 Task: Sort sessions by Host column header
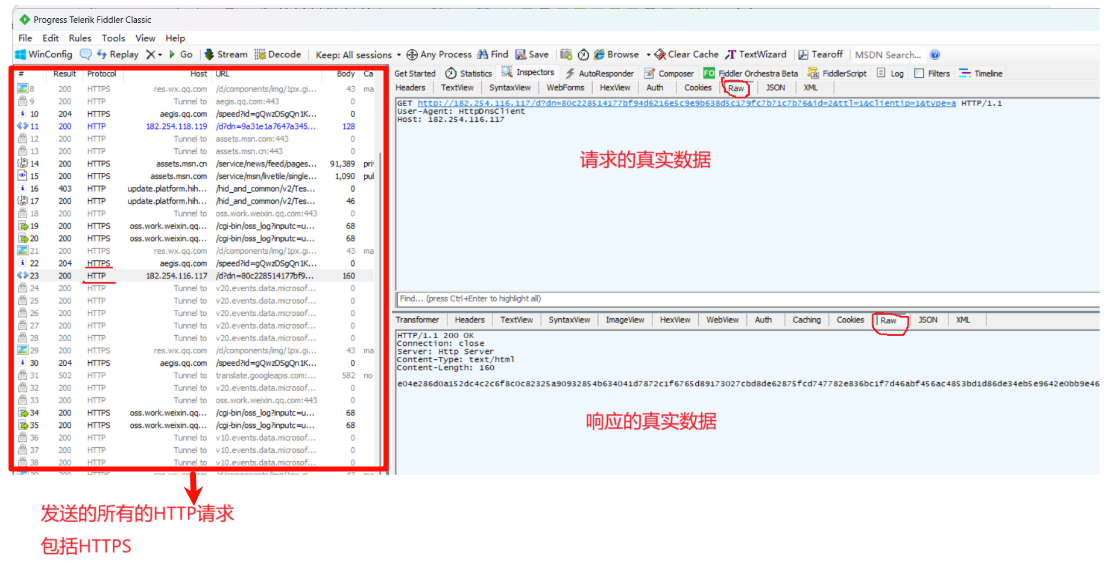click(x=198, y=74)
